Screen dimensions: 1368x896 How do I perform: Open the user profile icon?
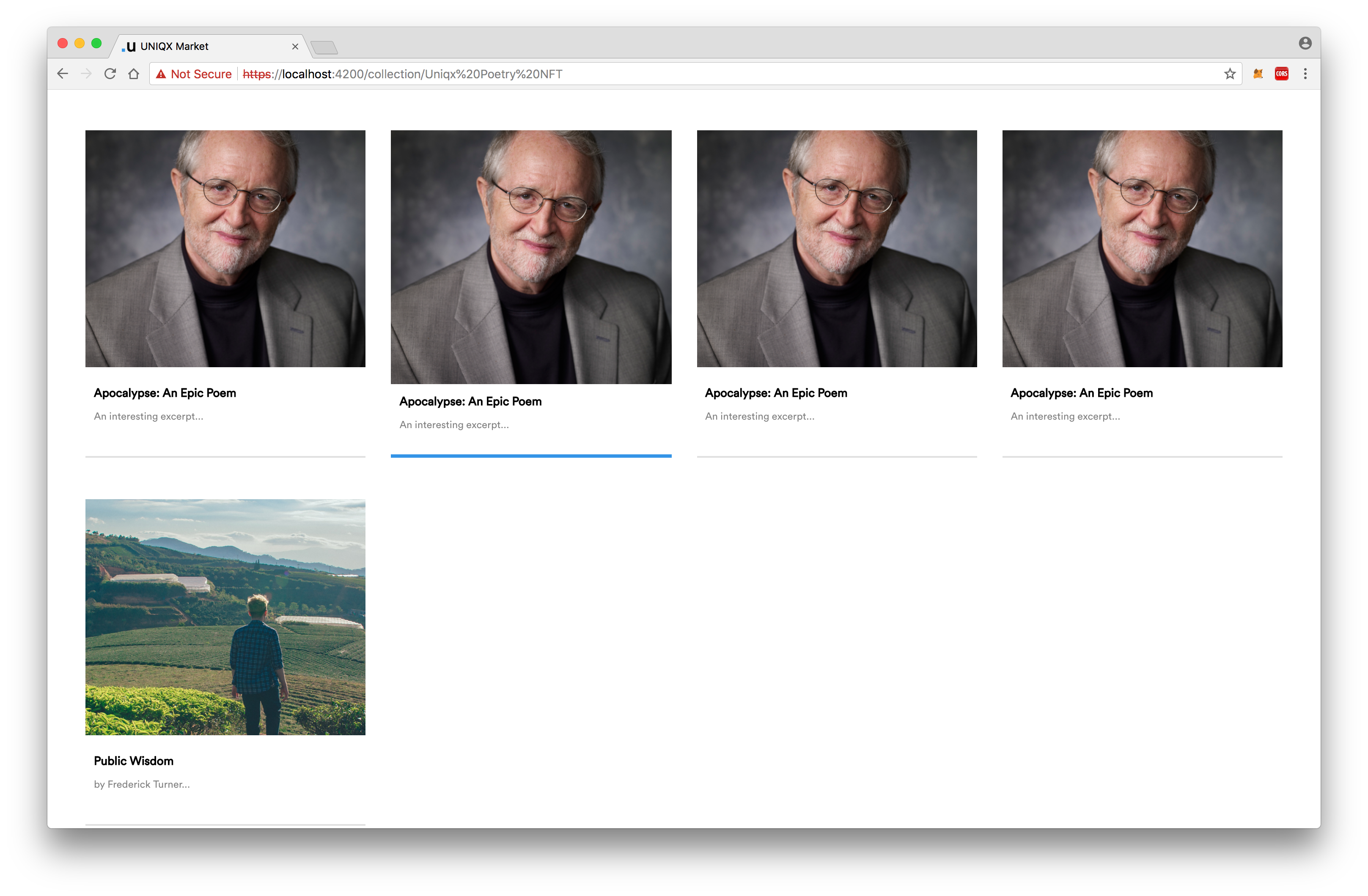point(1305,43)
